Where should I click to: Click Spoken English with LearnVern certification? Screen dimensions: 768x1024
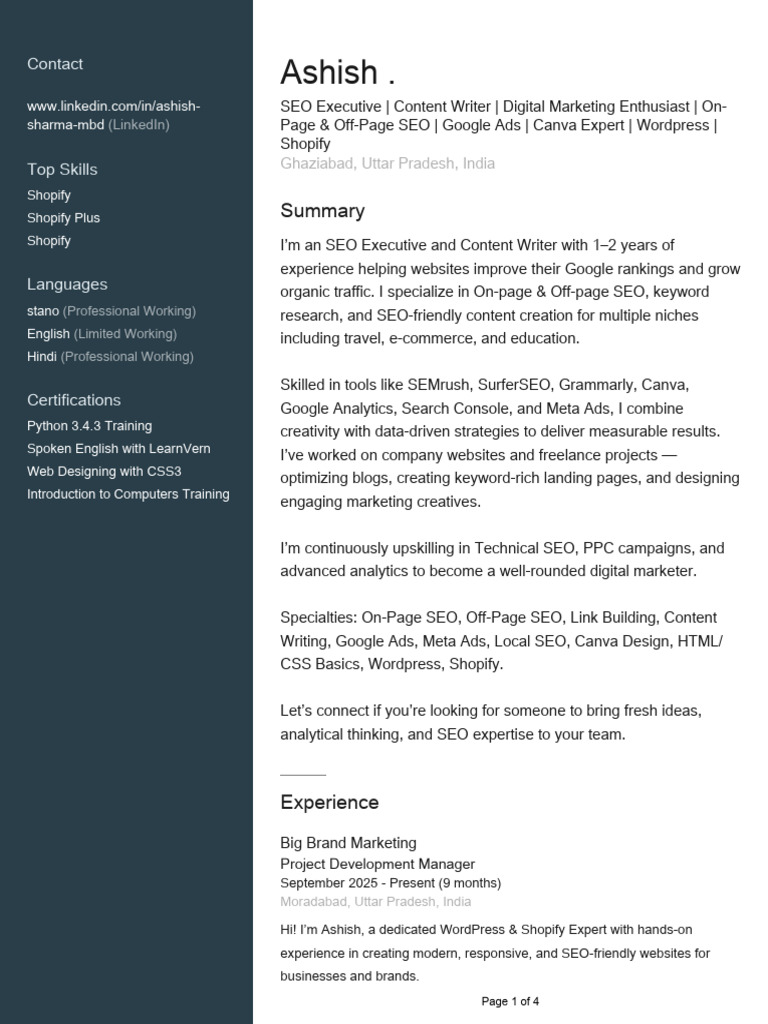119,449
